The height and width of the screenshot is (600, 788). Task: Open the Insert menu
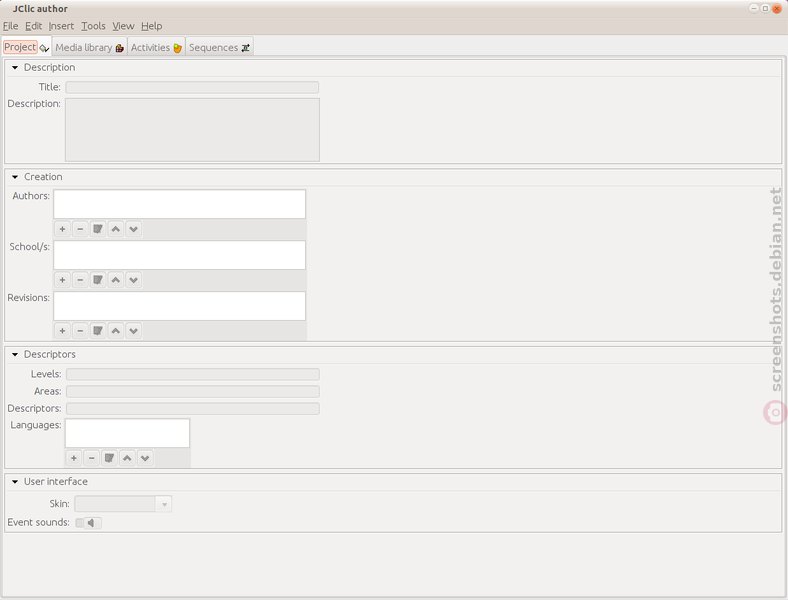tap(61, 26)
